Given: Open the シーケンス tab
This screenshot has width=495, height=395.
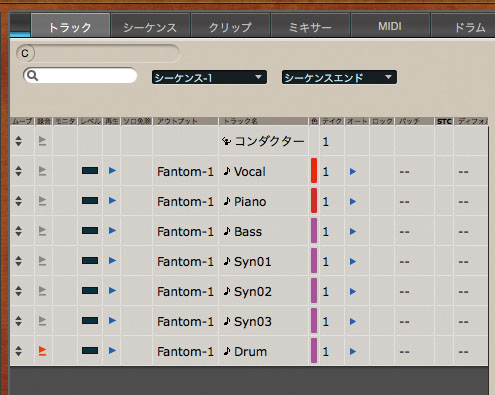Looking at the screenshot, I should pos(150,26).
